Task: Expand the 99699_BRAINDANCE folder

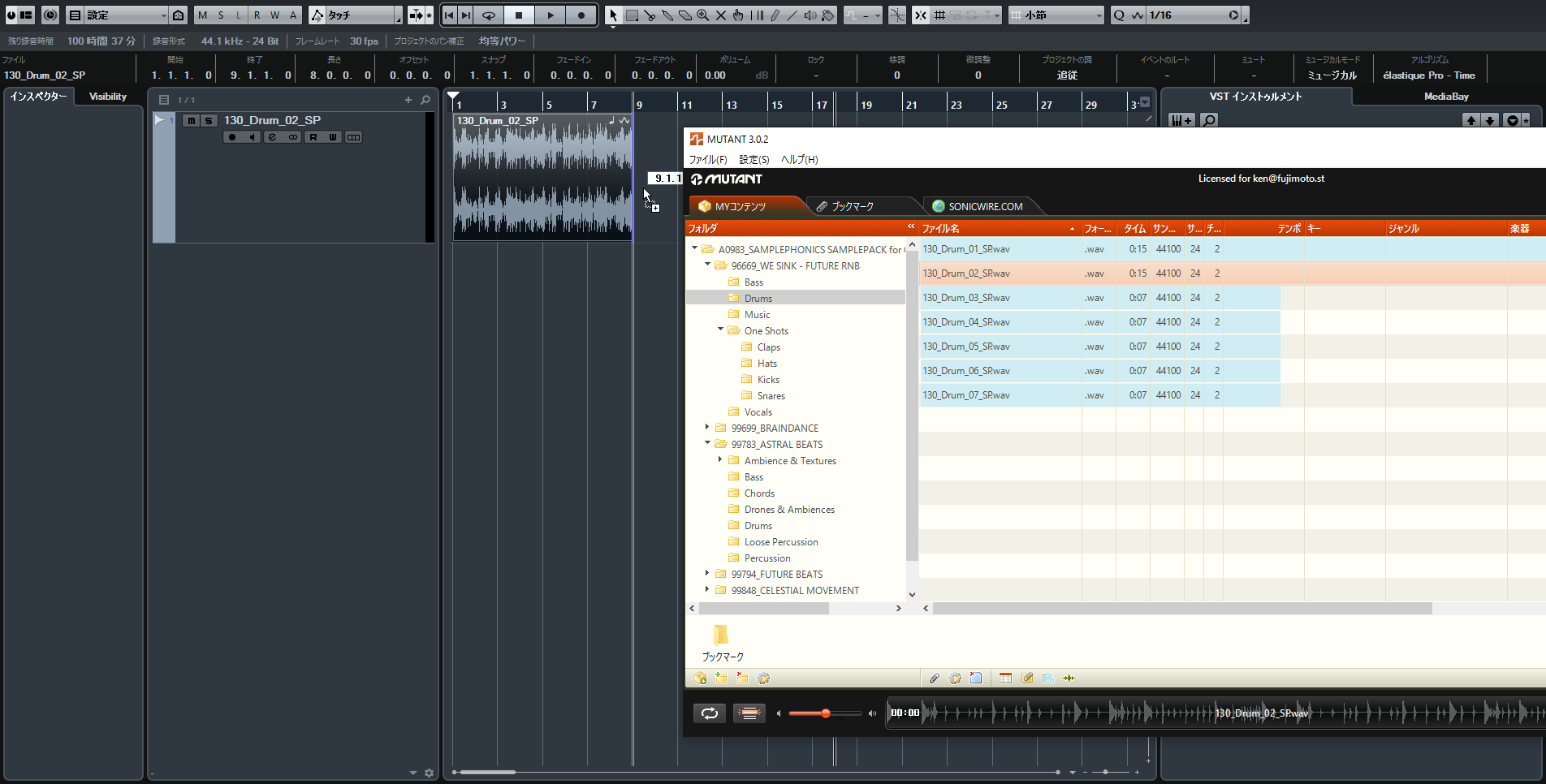Action: pos(707,427)
